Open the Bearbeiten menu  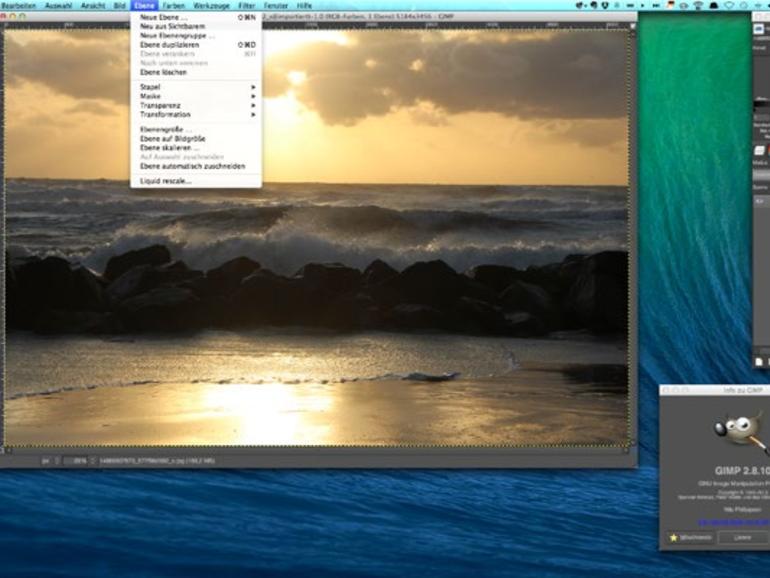tap(19, 5)
